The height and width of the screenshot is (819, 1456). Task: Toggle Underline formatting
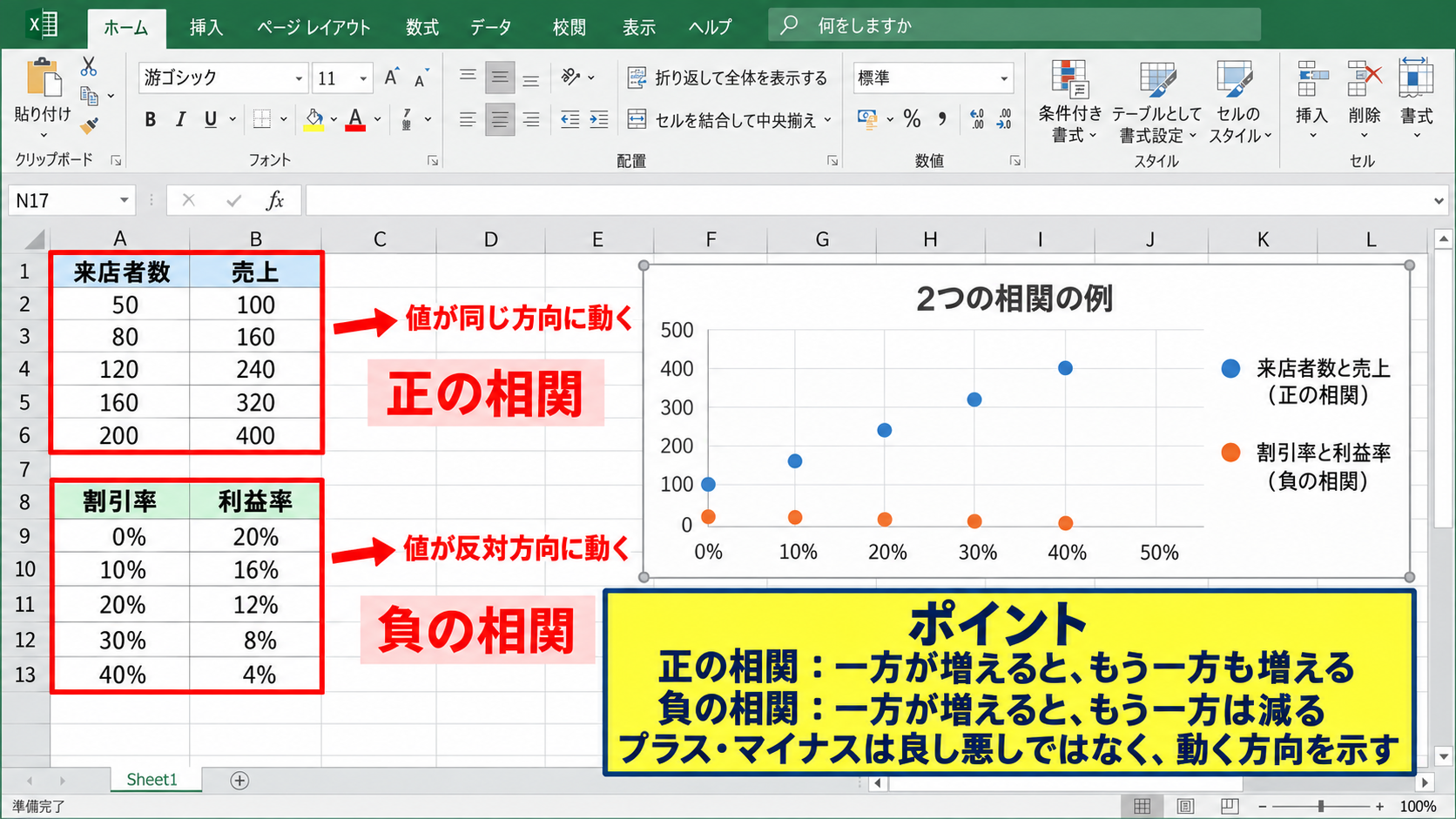click(x=210, y=119)
